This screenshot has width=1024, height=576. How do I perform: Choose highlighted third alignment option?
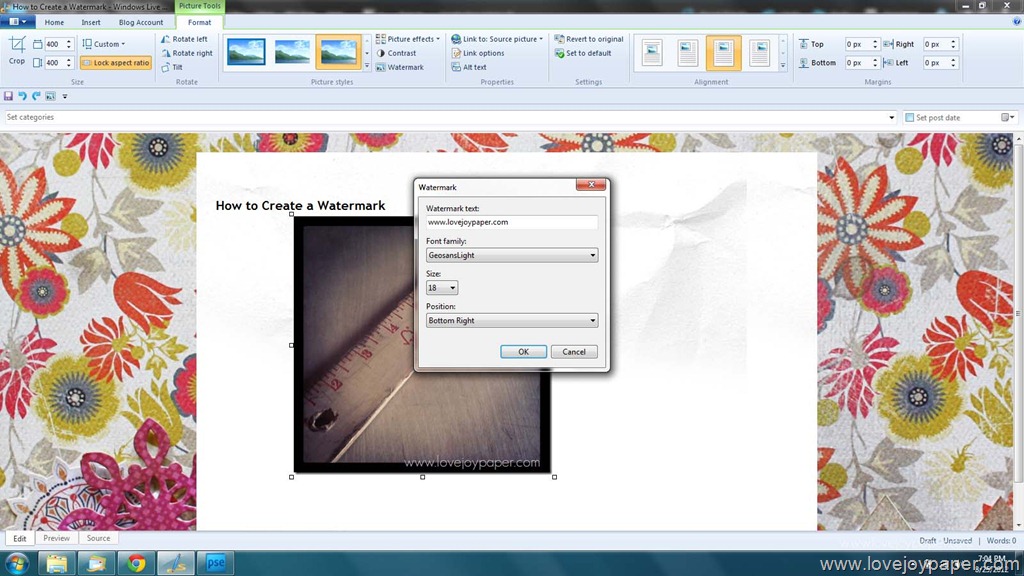pos(724,52)
